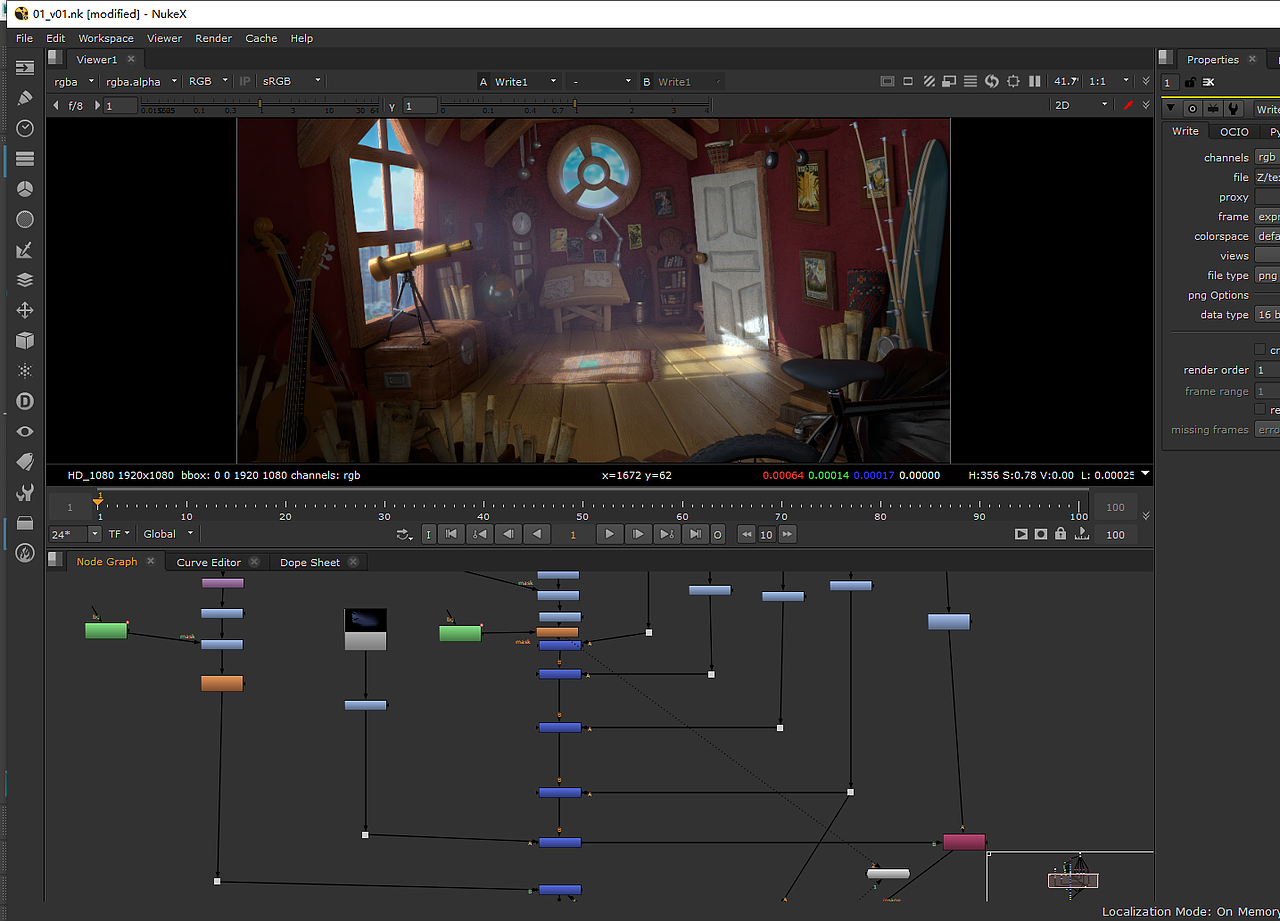Click the red viewer color picker icon
Image resolution: width=1280 pixels, height=921 pixels.
(1129, 105)
